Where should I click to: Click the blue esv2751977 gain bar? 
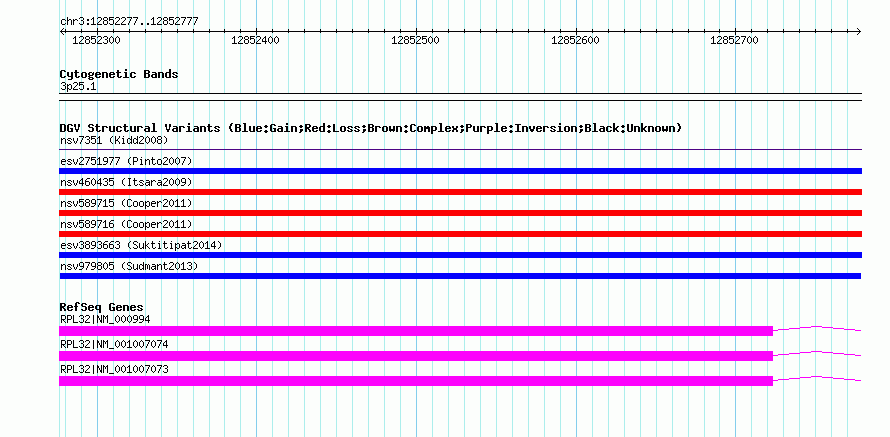460,171
